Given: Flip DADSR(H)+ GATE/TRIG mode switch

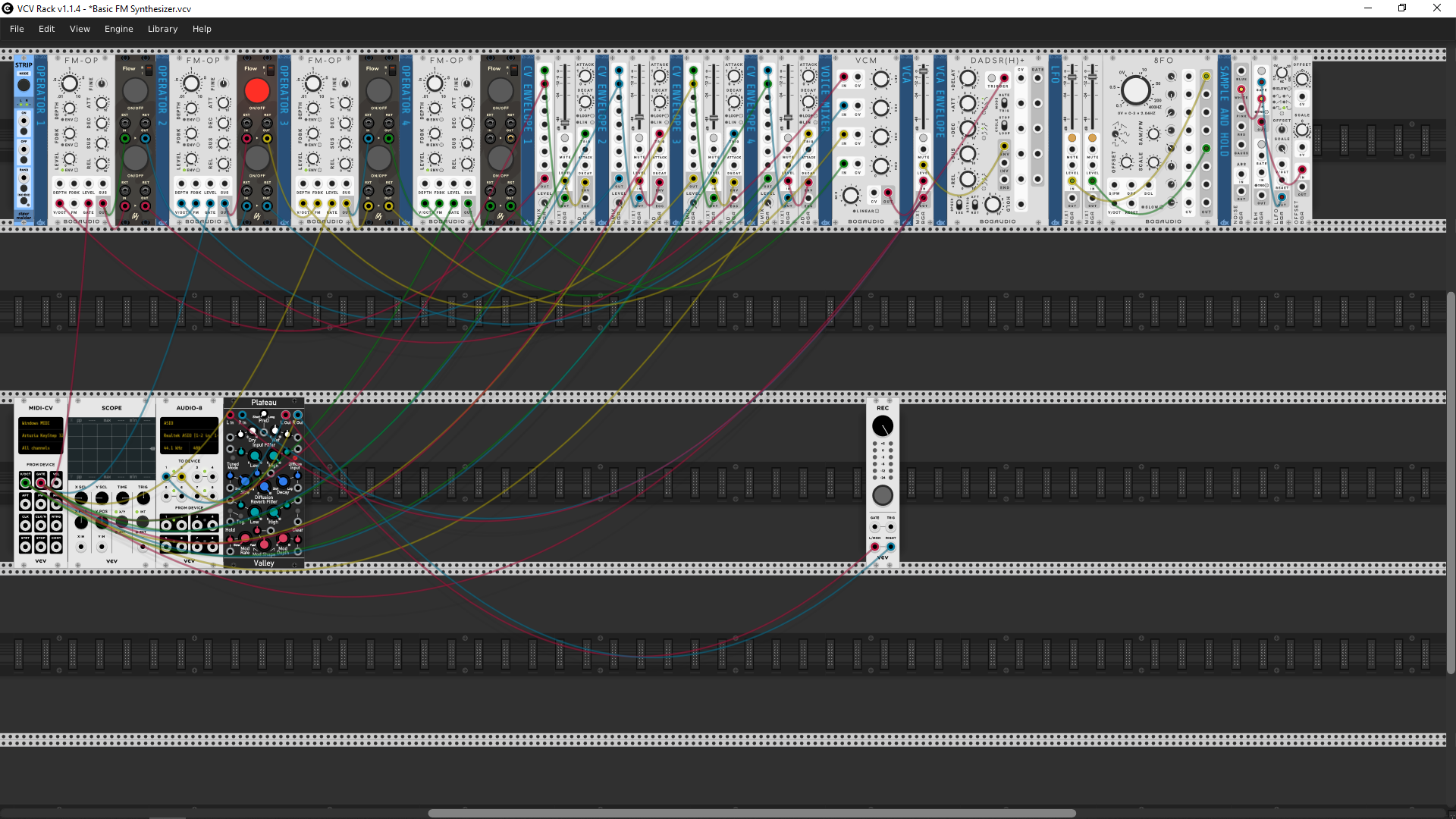Looking at the screenshot, I should pyautogui.click(x=1004, y=103).
